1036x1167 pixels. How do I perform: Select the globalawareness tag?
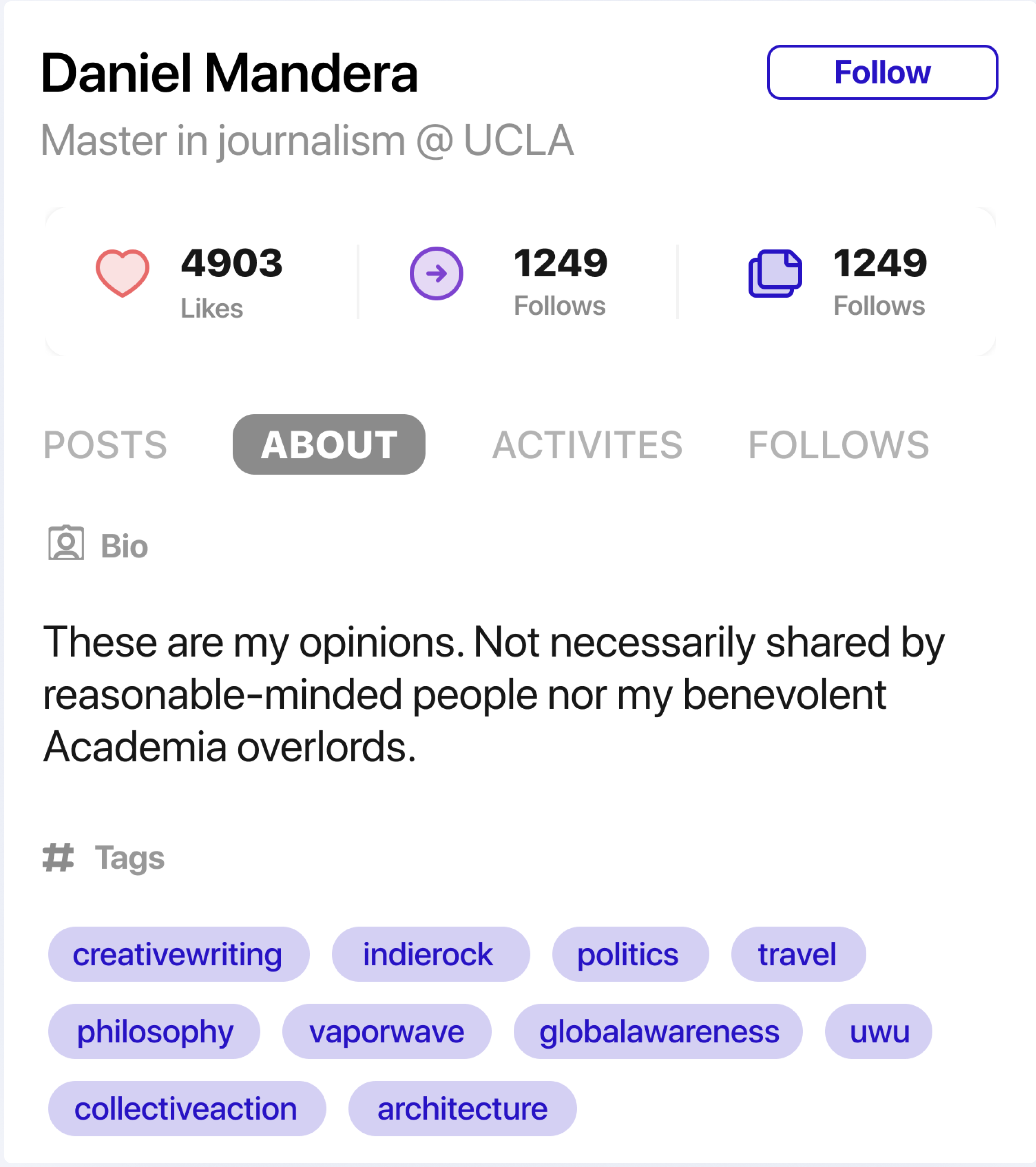point(658,1032)
